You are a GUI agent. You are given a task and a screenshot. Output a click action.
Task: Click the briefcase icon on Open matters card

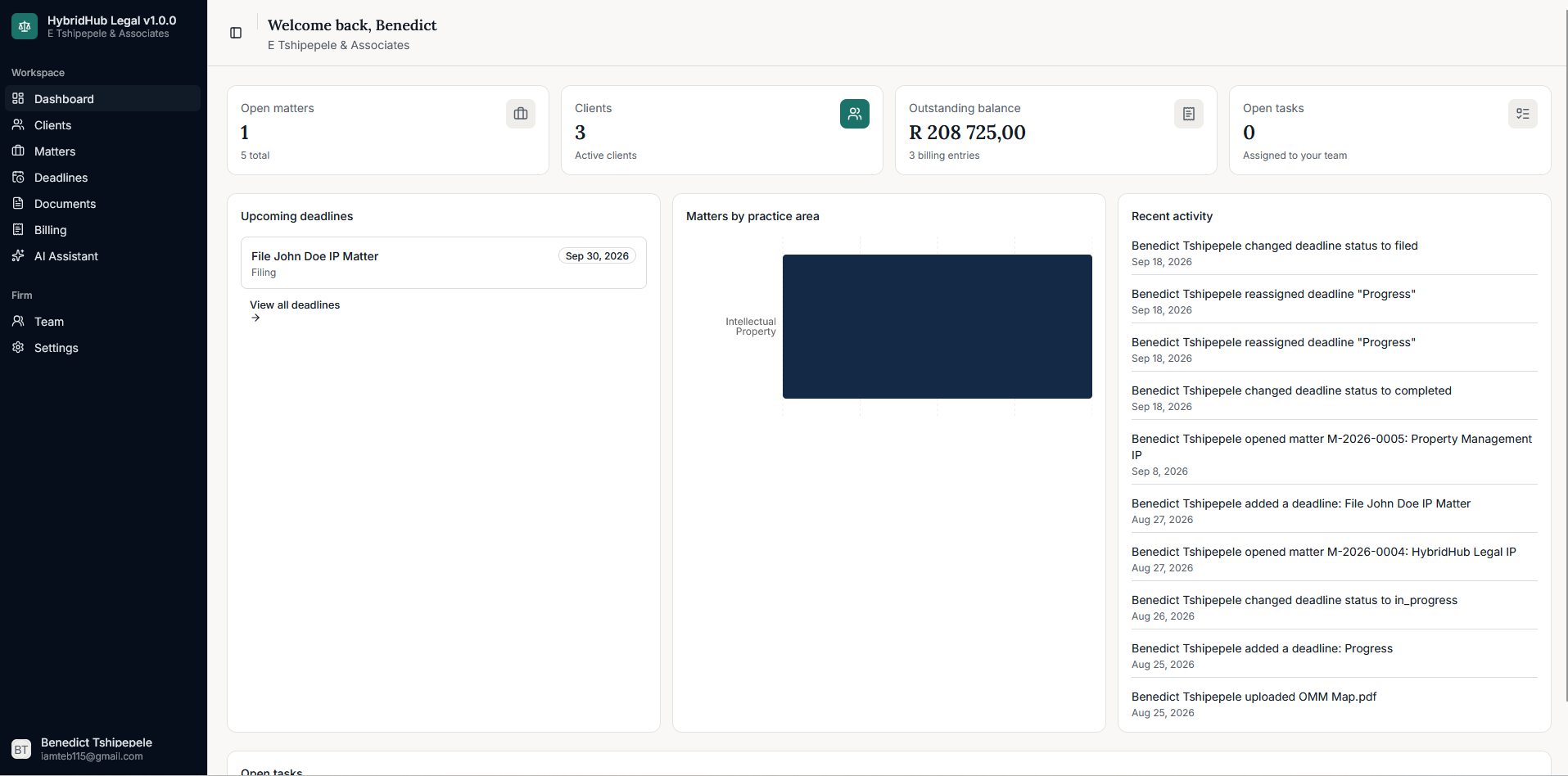pos(521,114)
